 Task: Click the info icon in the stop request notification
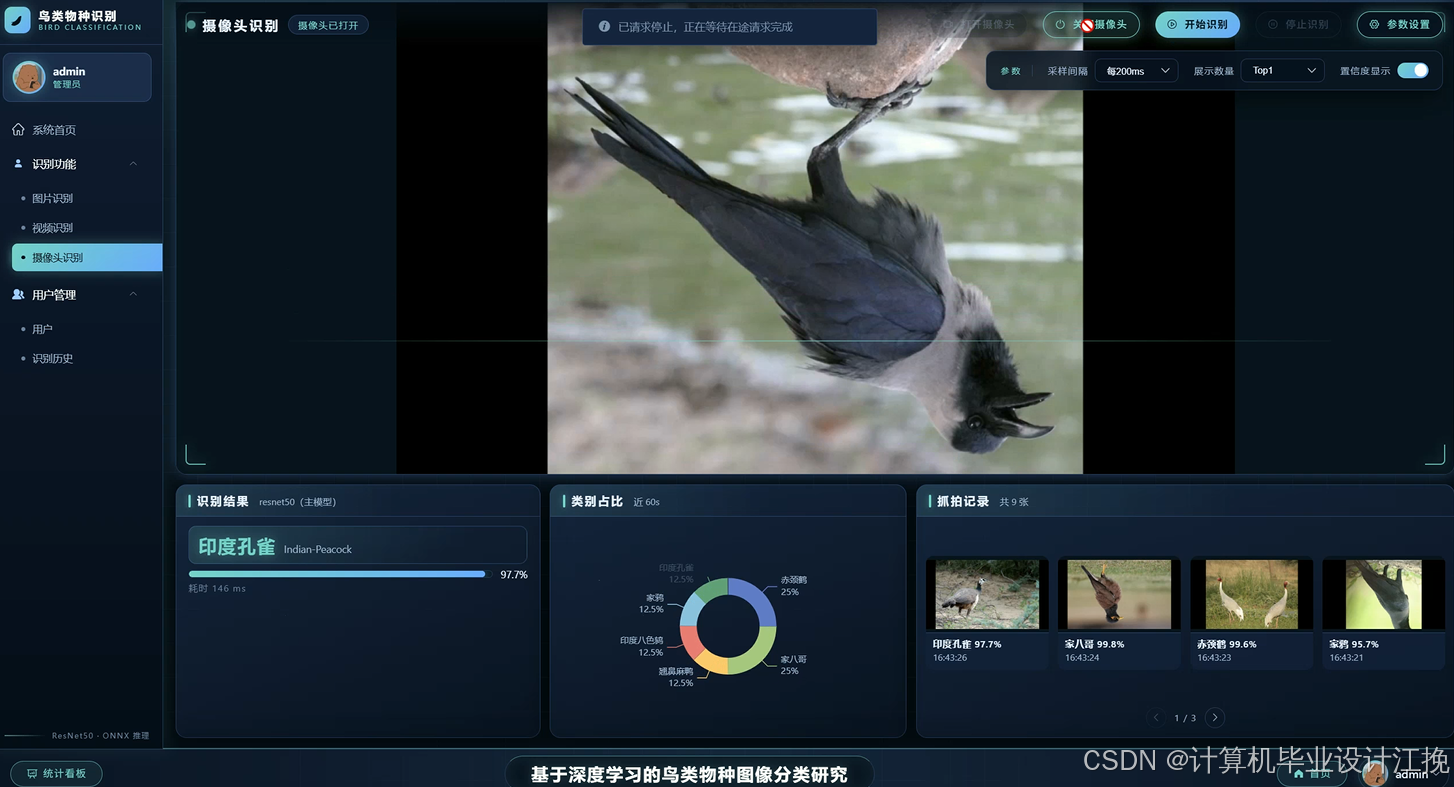coord(604,27)
